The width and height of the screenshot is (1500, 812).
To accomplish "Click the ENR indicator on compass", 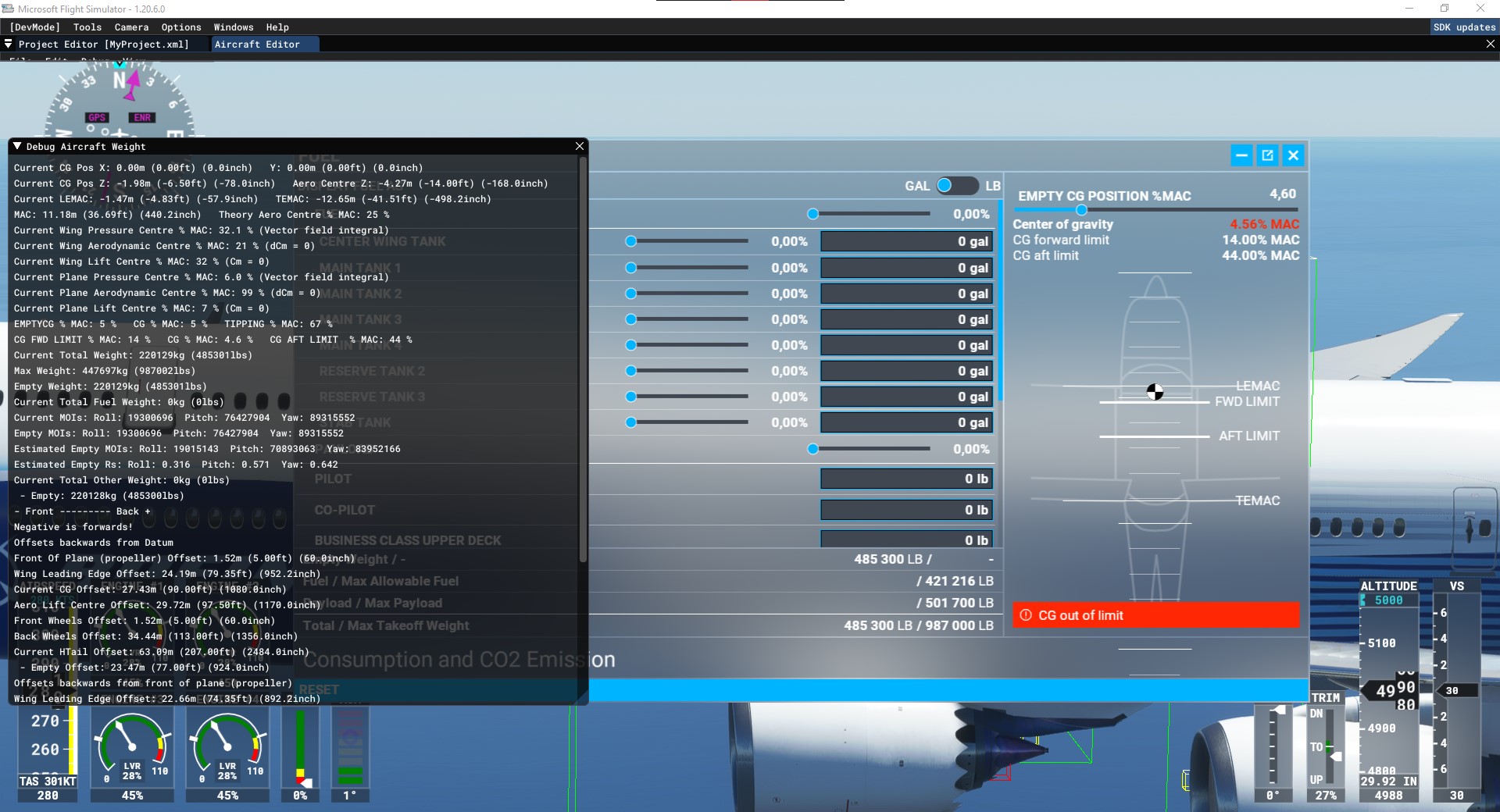I will (142, 118).
